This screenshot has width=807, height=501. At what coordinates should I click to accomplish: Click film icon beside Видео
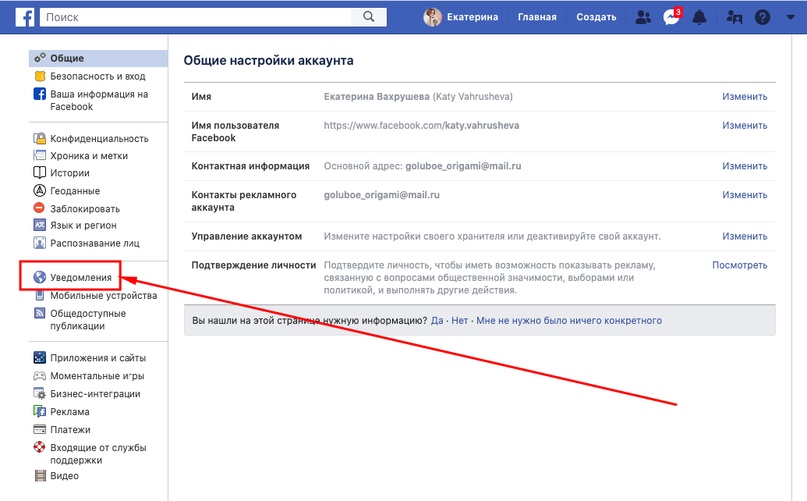coord(40,475)
